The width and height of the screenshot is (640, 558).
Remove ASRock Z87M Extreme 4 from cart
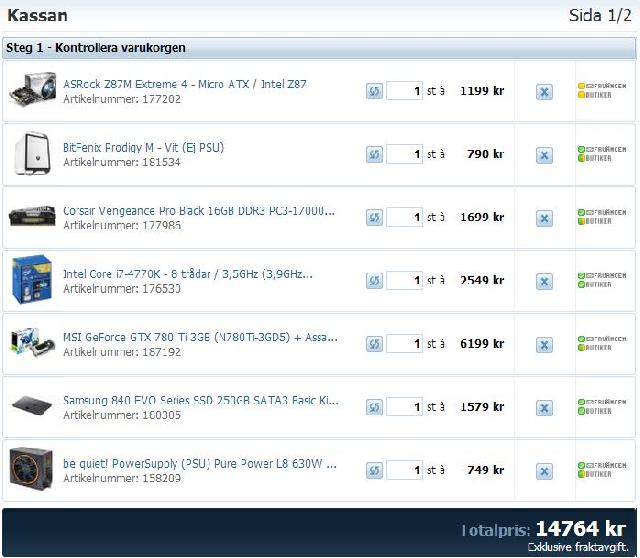544,91
